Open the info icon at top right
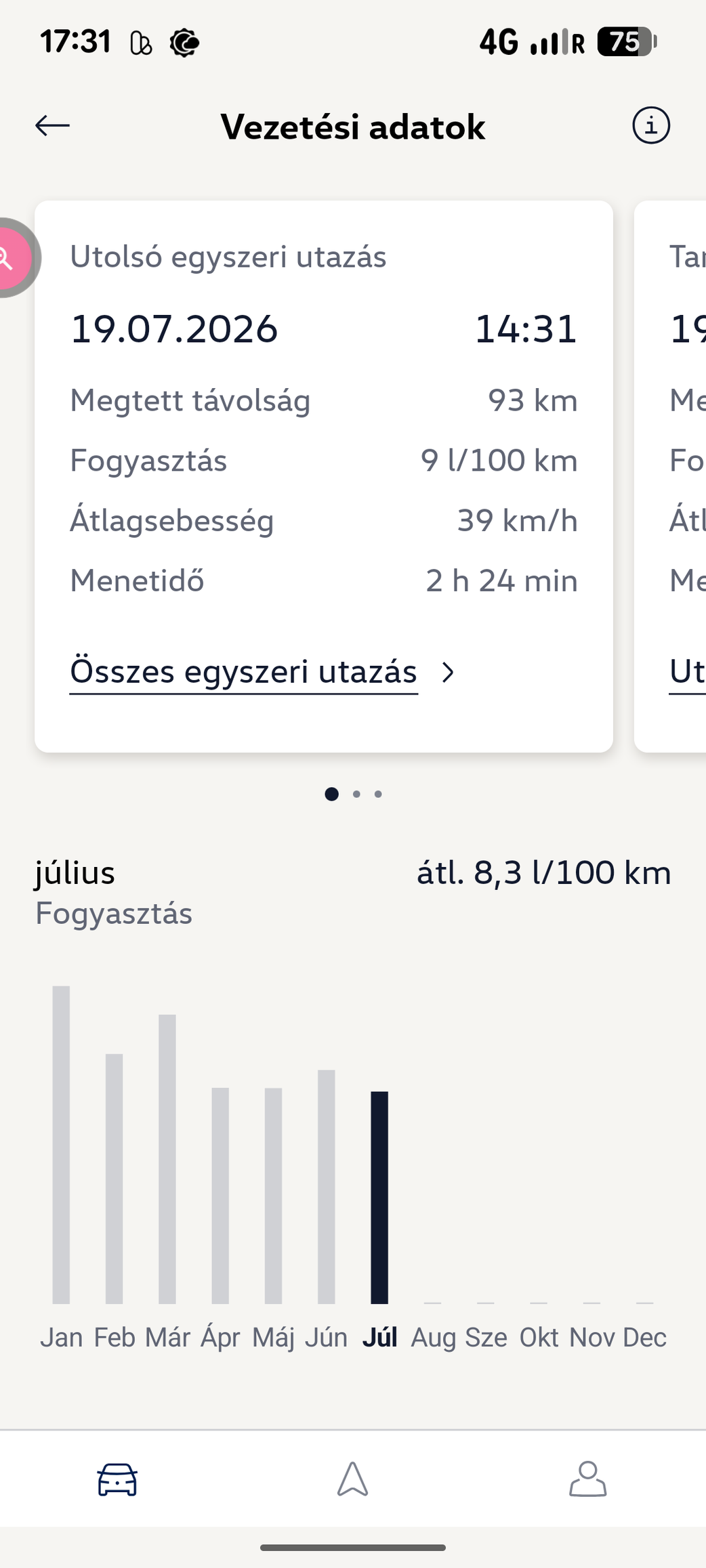706x1568 pixels. coord(651,125)
